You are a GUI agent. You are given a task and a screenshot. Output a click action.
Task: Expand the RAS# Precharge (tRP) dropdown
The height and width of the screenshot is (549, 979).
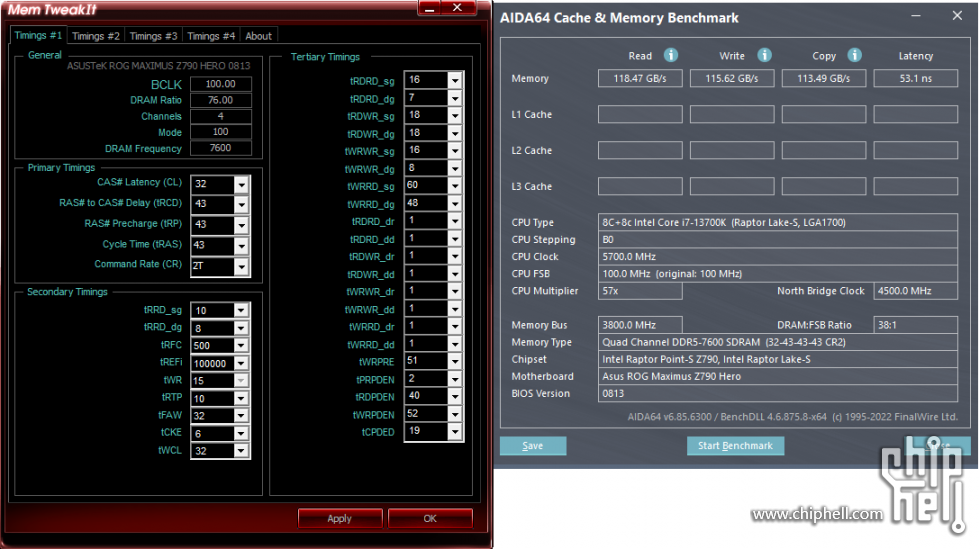tap(241, 225)
